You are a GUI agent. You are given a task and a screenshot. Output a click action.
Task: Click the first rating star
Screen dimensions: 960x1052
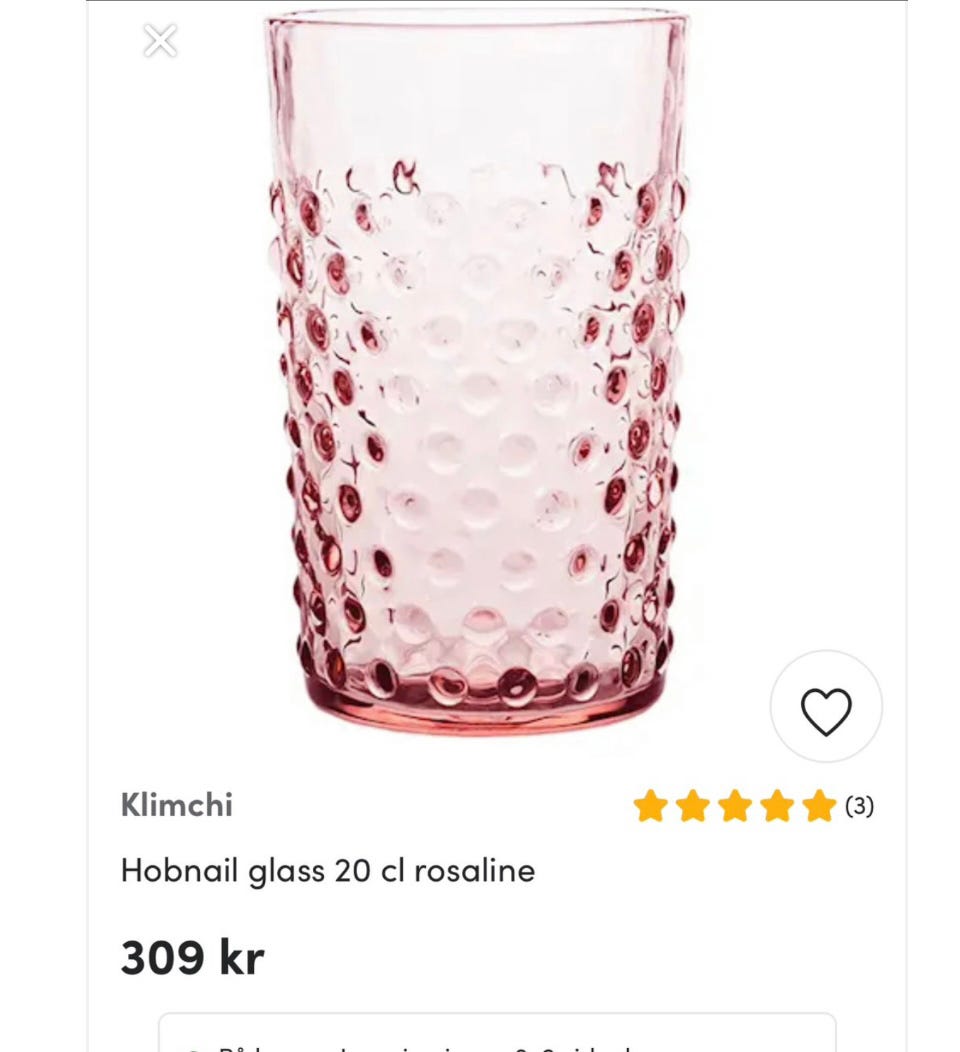point(650,806)
